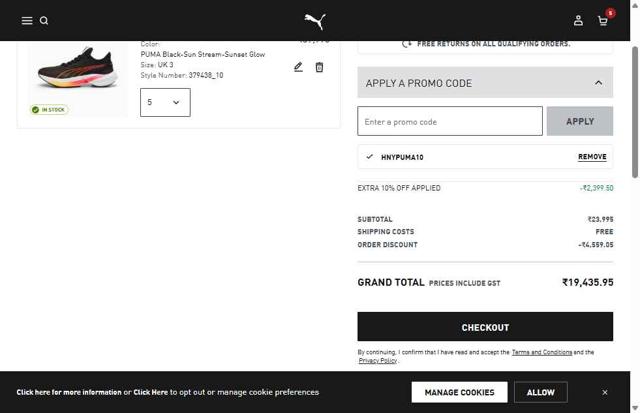Remove the HNYPUMA10 promo code

[592, 157]
